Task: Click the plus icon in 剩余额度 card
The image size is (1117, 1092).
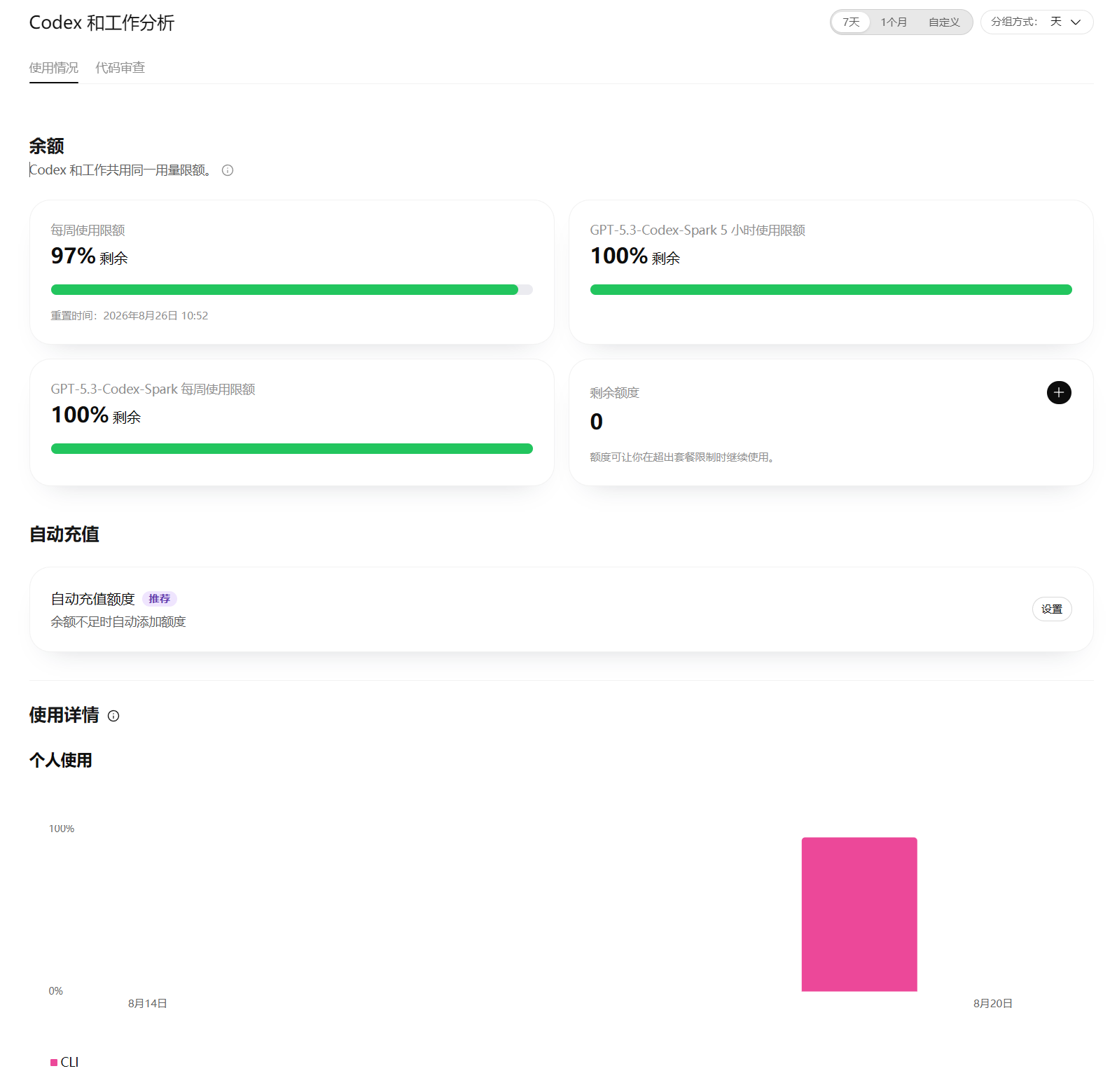Action: tap(1059, 393)
